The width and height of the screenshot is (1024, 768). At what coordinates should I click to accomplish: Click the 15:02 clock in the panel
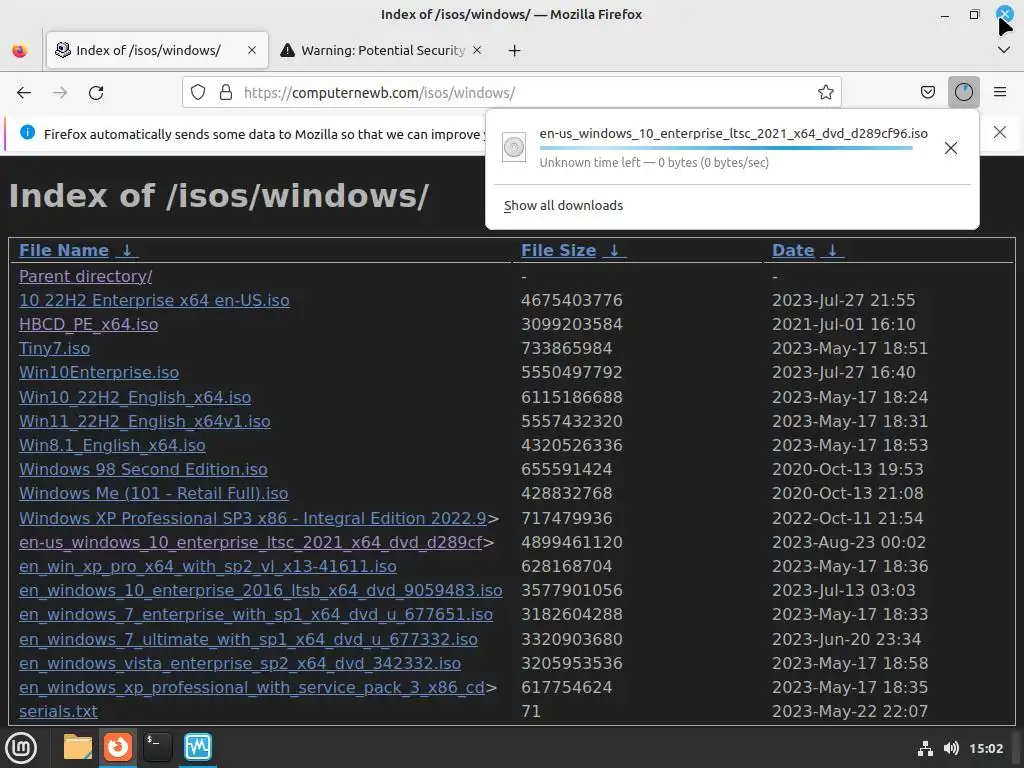985,748
